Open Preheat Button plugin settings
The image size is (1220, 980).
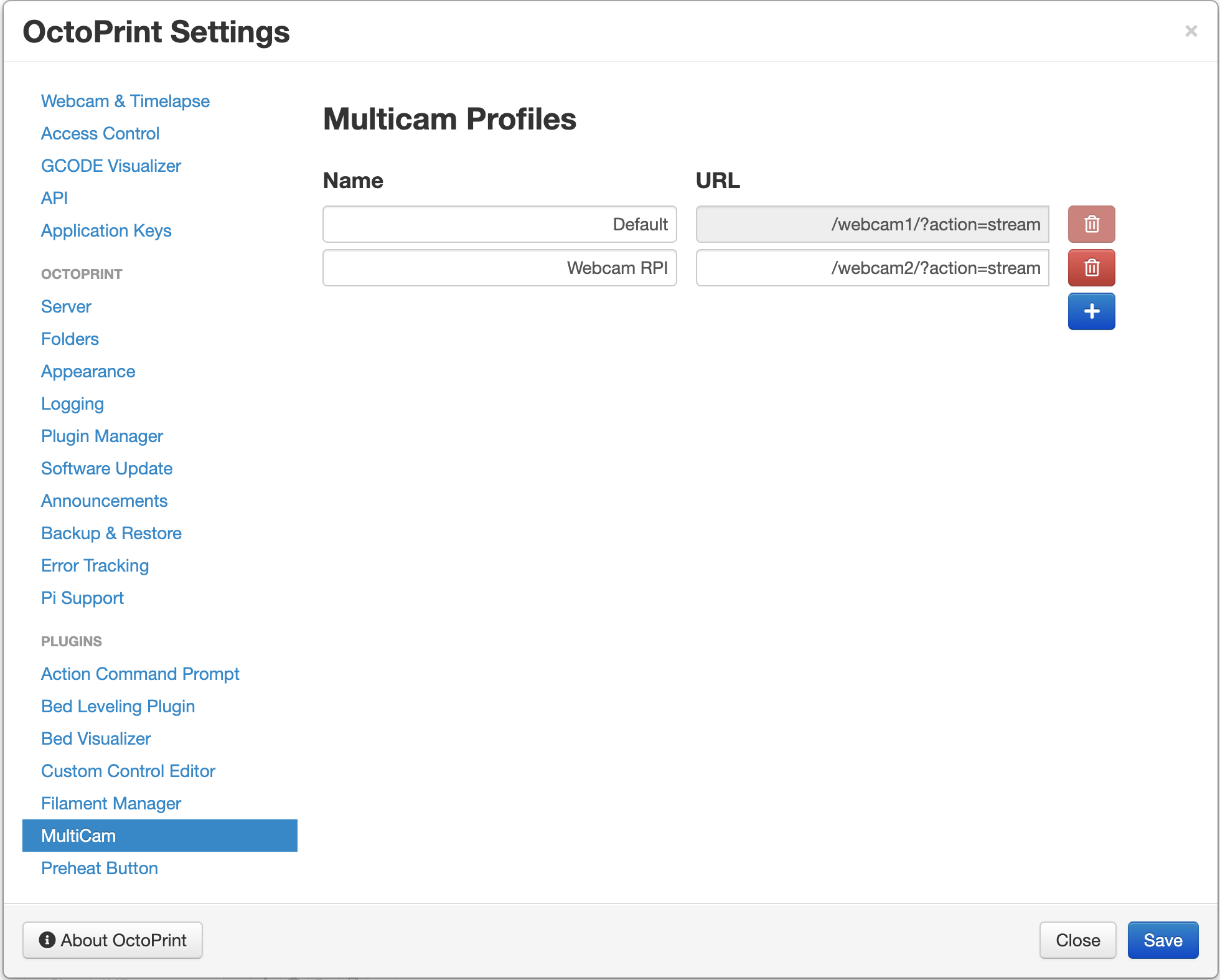tap(100, 868)
